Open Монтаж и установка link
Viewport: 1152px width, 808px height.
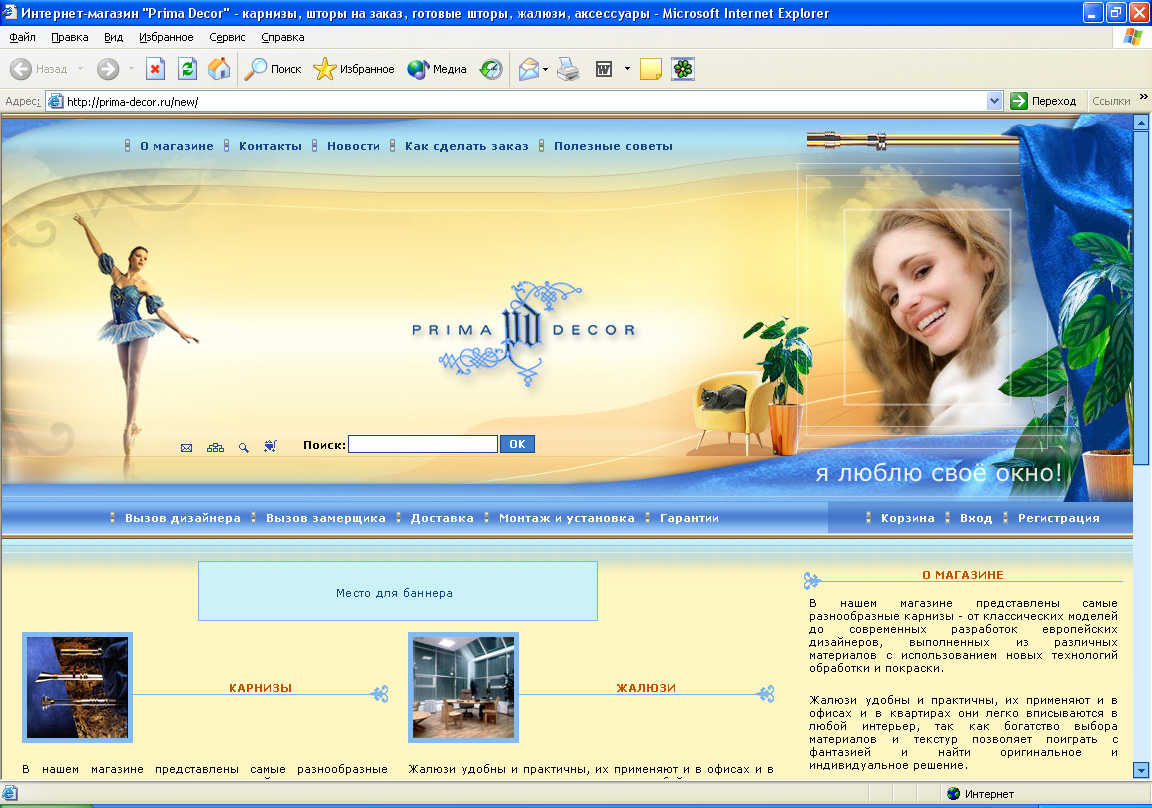566,518
